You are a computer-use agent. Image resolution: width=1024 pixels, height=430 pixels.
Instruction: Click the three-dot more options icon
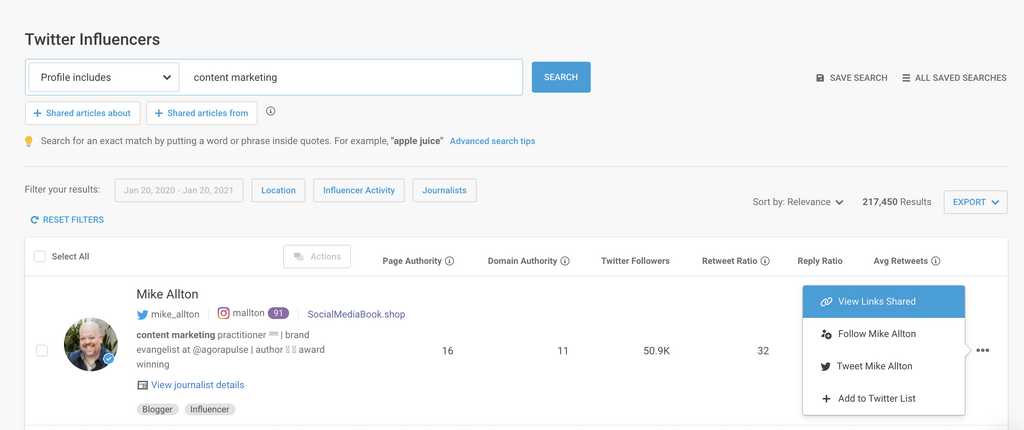click(983, 351)
